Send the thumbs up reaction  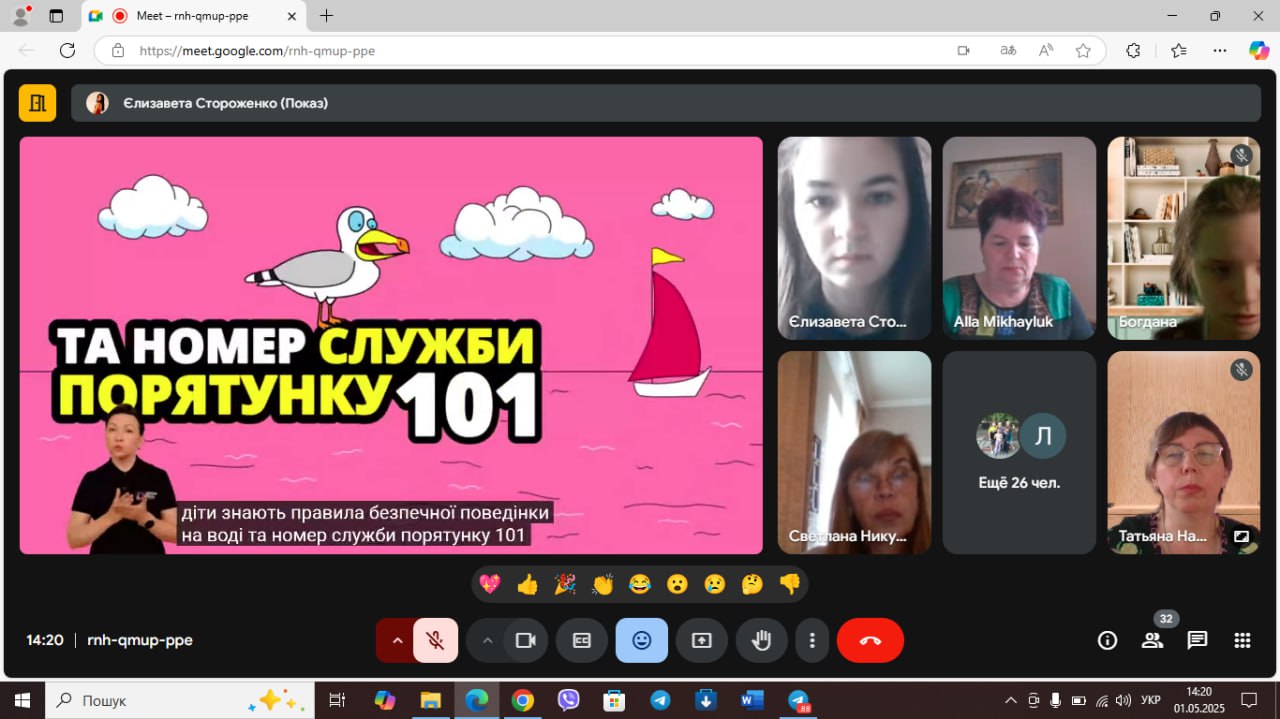pyautogui.click(x=528, y=584)
